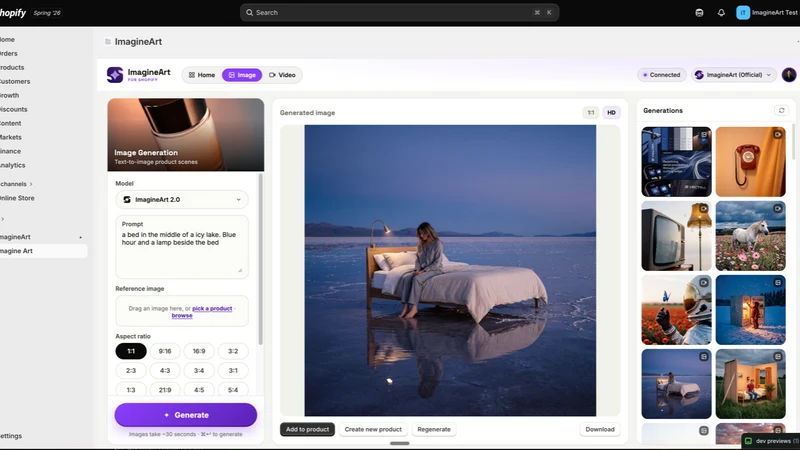This screenshot has width=800, height=450.
Task: Click the pin dot next to ImagineArt sidebar item
Action: [80, 237]
